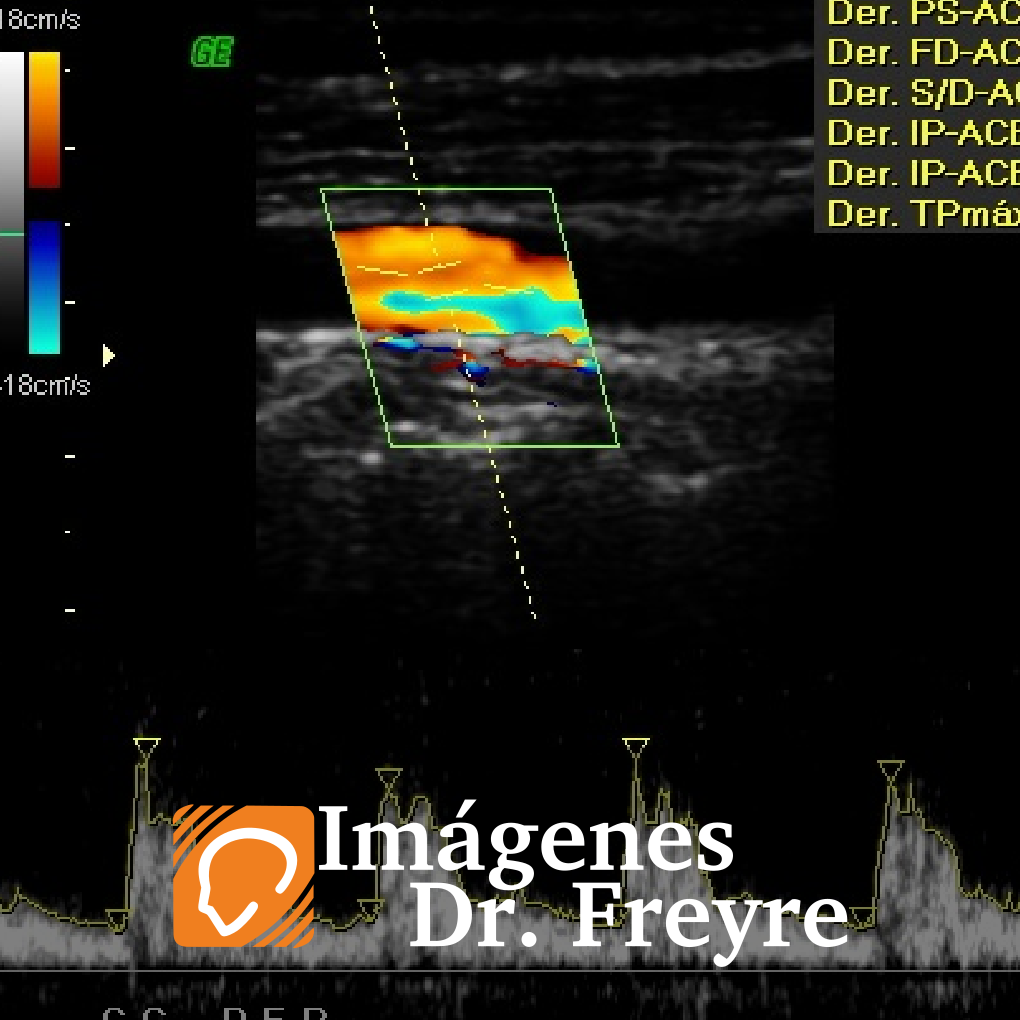This screenshot has width=1020, height=1020.
Task: Click the end-diastolic marker before first peak
Action: click(118, 917)
